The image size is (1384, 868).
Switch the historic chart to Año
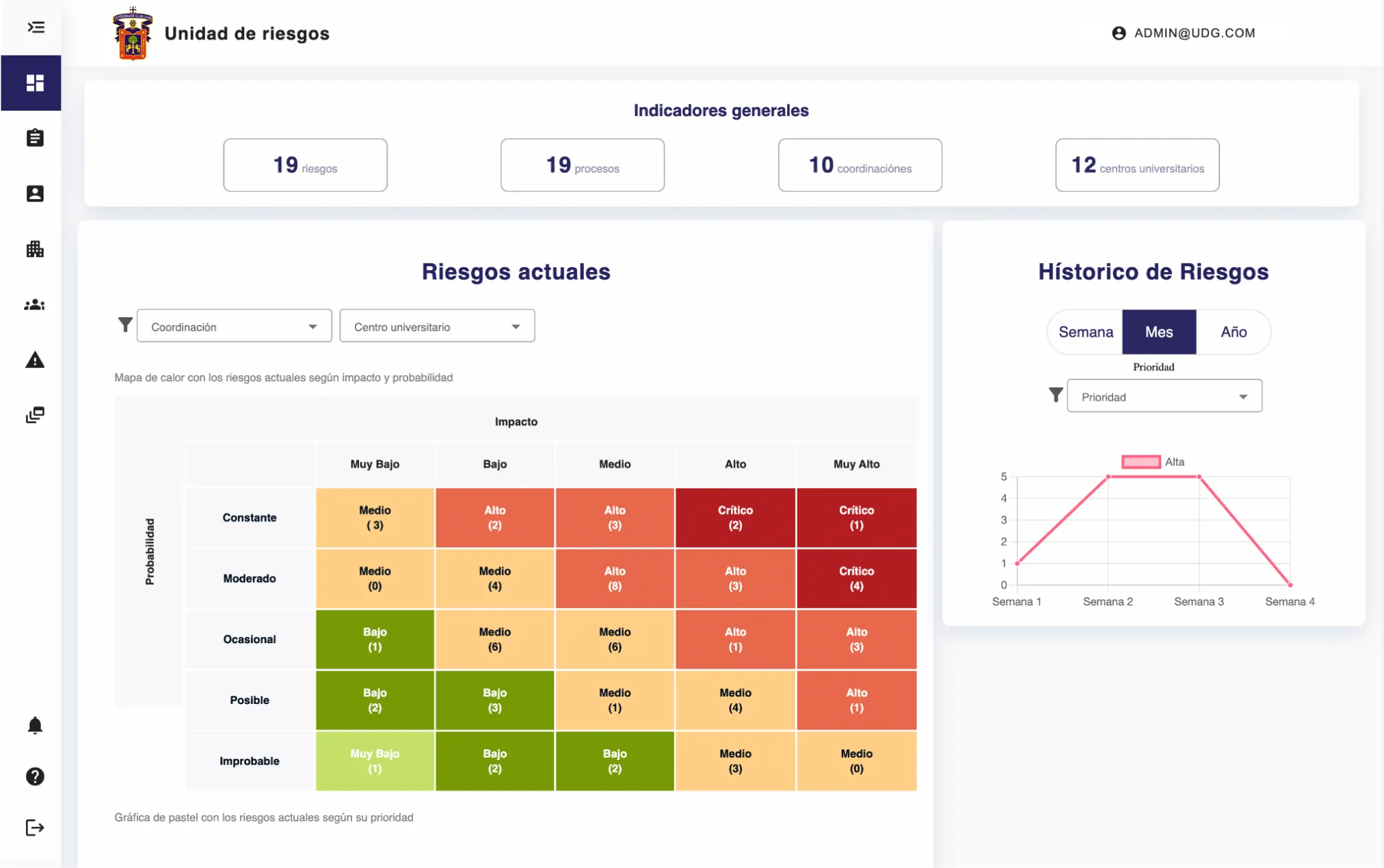1234,332
